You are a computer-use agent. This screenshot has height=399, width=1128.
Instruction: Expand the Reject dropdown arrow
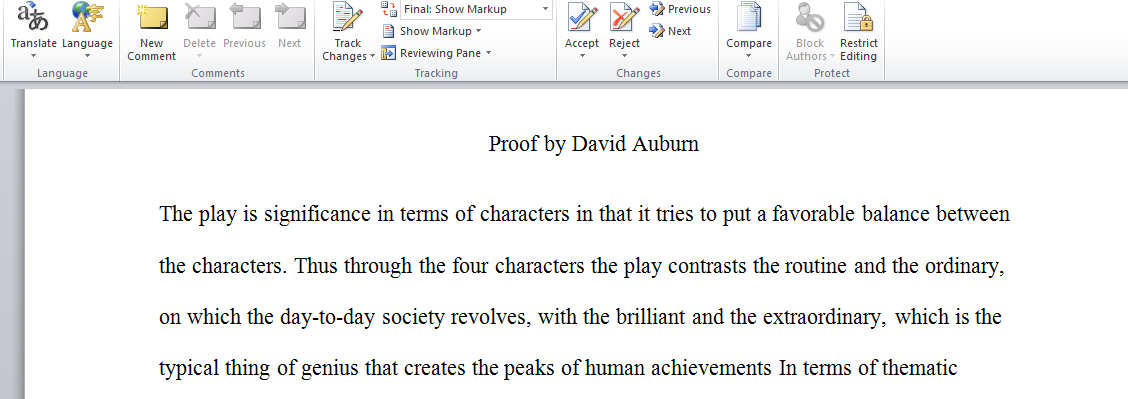click(x=624, y=57)
